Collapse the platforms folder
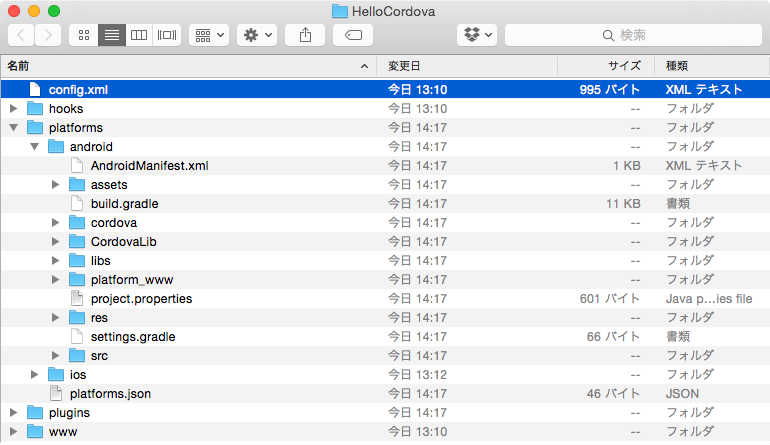Image resolution: width=770 pixels, height=445 pixels. click(13, 128)
